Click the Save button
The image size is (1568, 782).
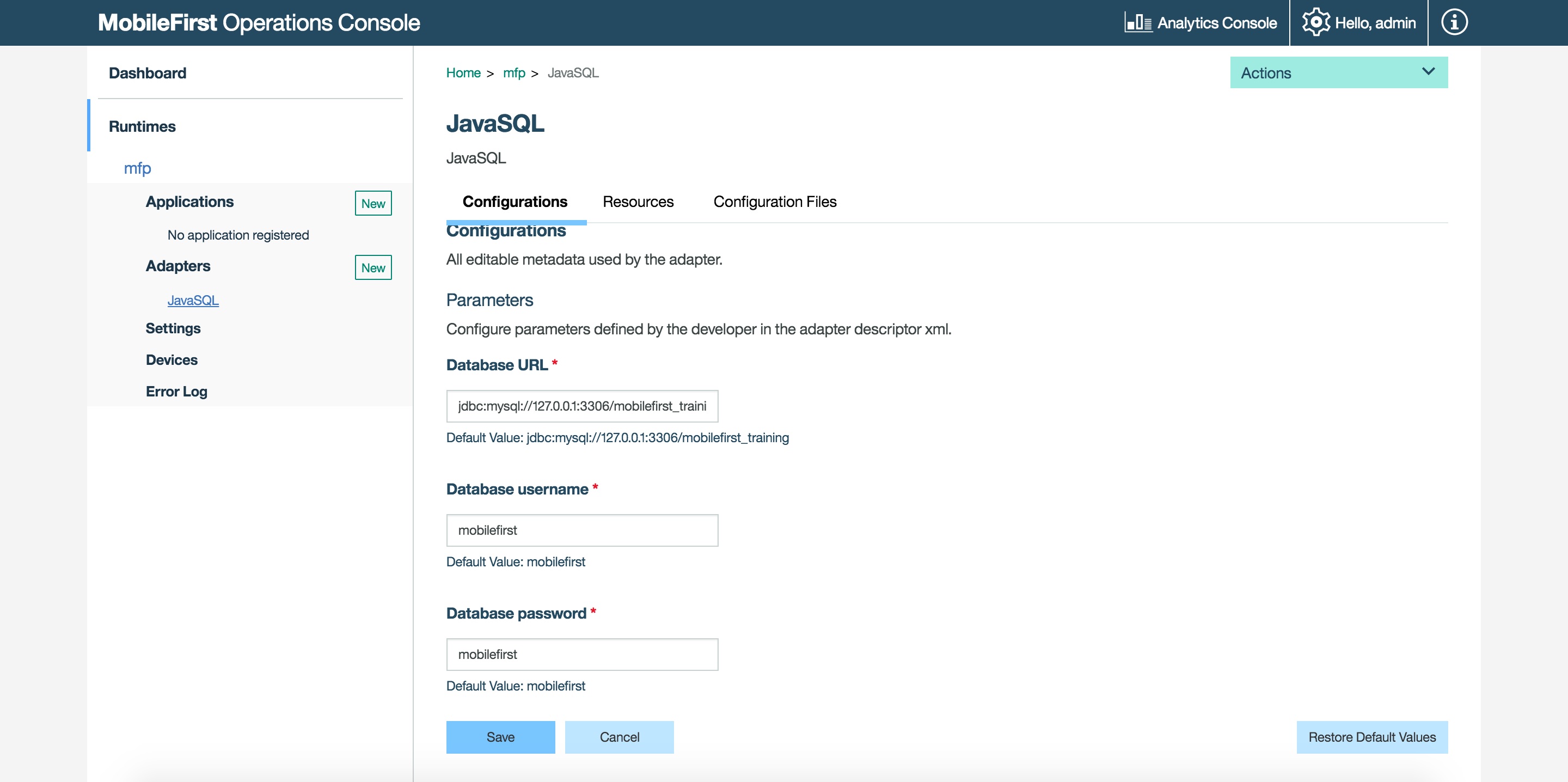(500, 737)
